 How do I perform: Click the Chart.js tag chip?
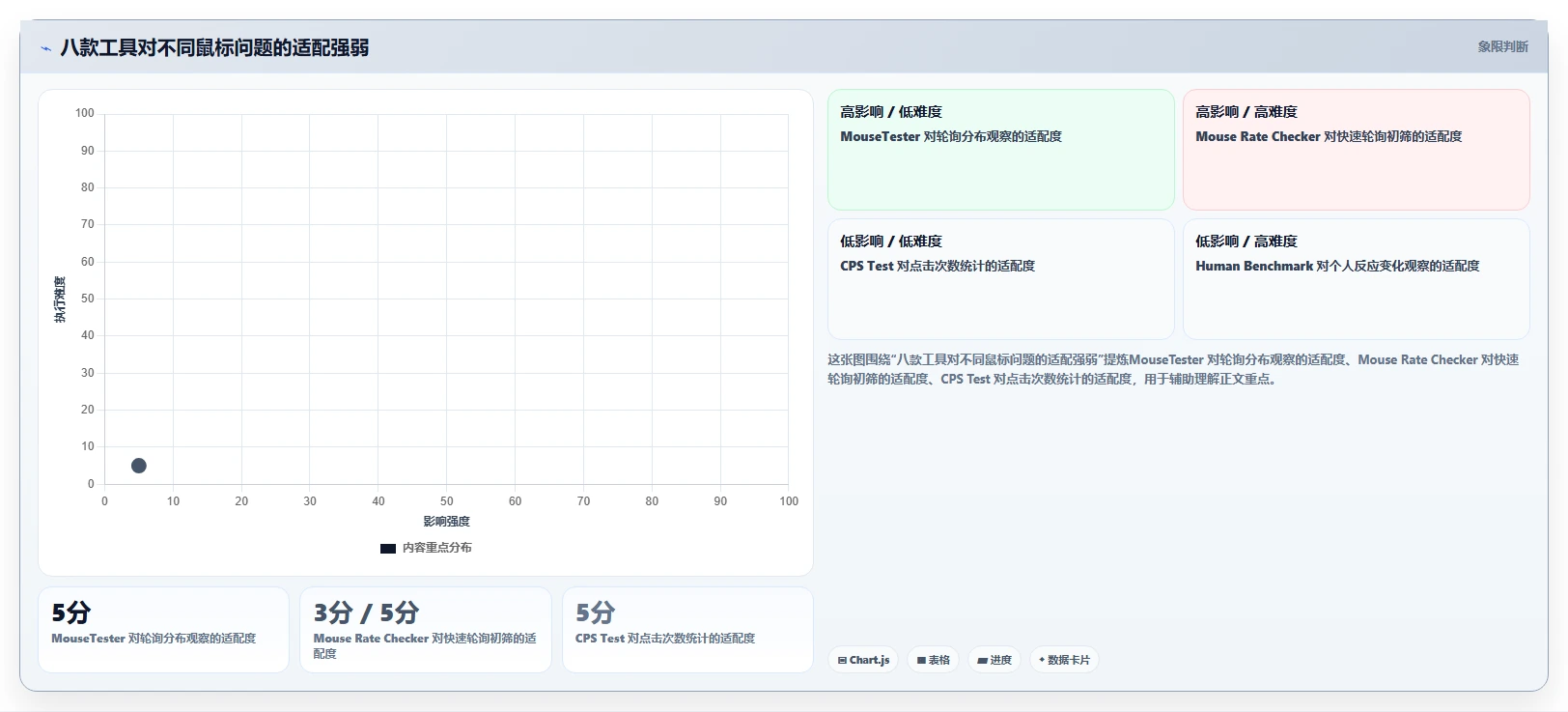pyautogui.click(x=863, y=660)
